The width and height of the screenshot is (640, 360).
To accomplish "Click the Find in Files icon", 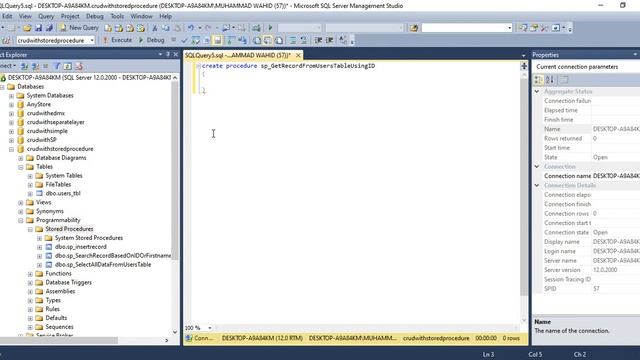I will tap(414, 28).
